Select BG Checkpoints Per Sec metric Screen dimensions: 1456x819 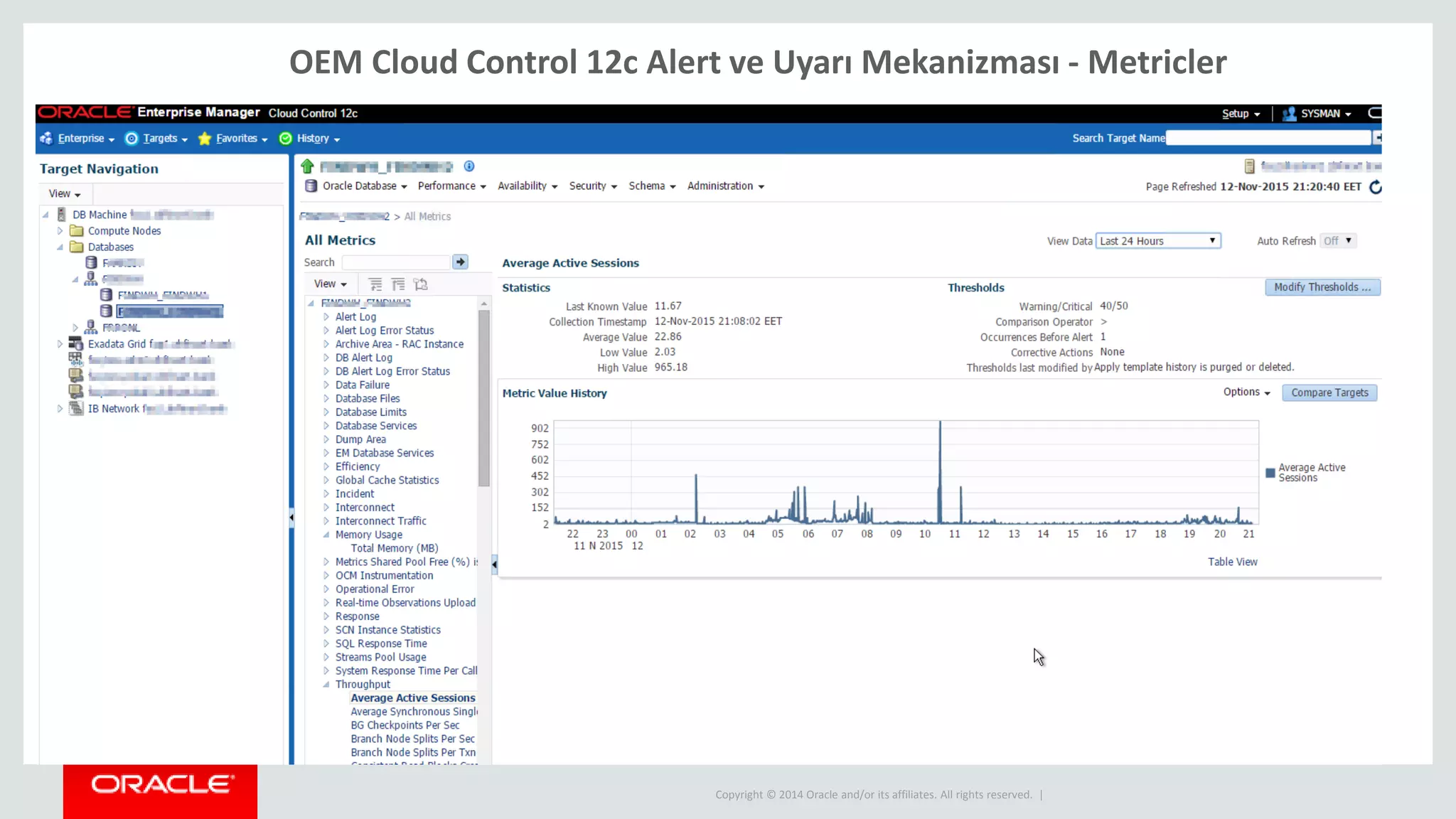point(405,726)
